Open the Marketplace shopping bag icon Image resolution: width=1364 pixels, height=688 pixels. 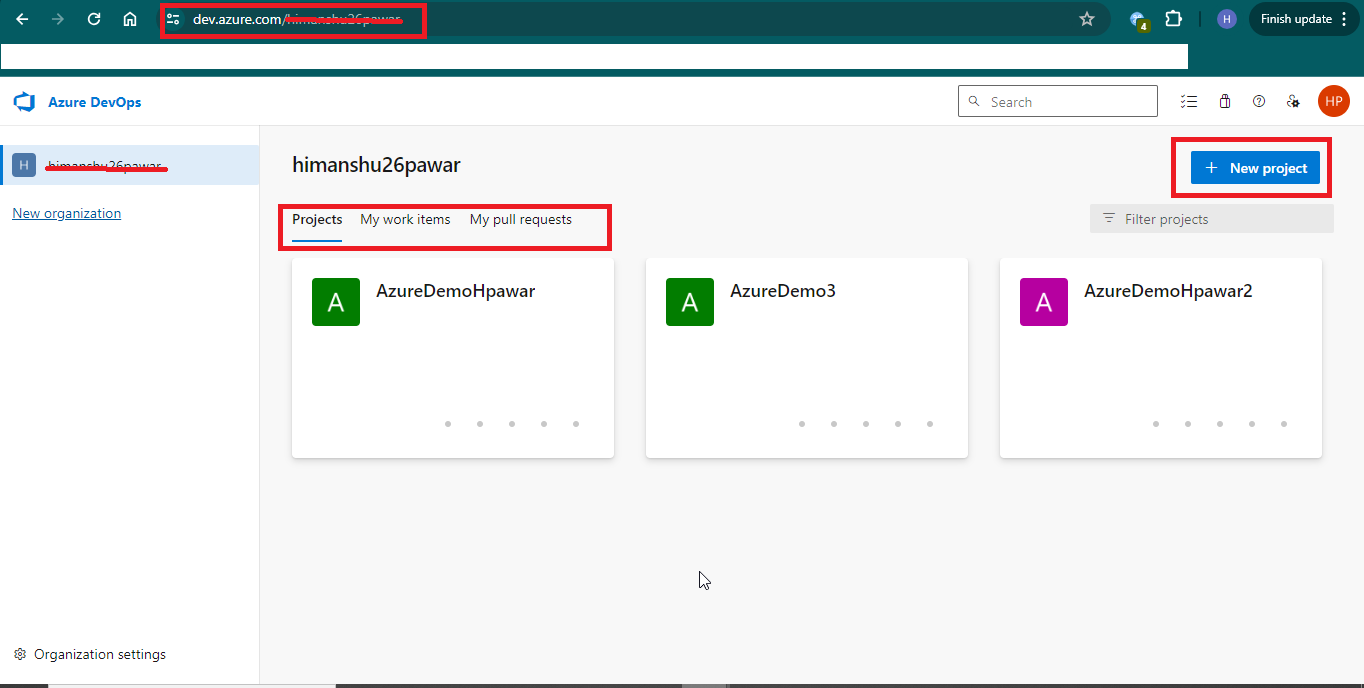[x=1224, y=100]
